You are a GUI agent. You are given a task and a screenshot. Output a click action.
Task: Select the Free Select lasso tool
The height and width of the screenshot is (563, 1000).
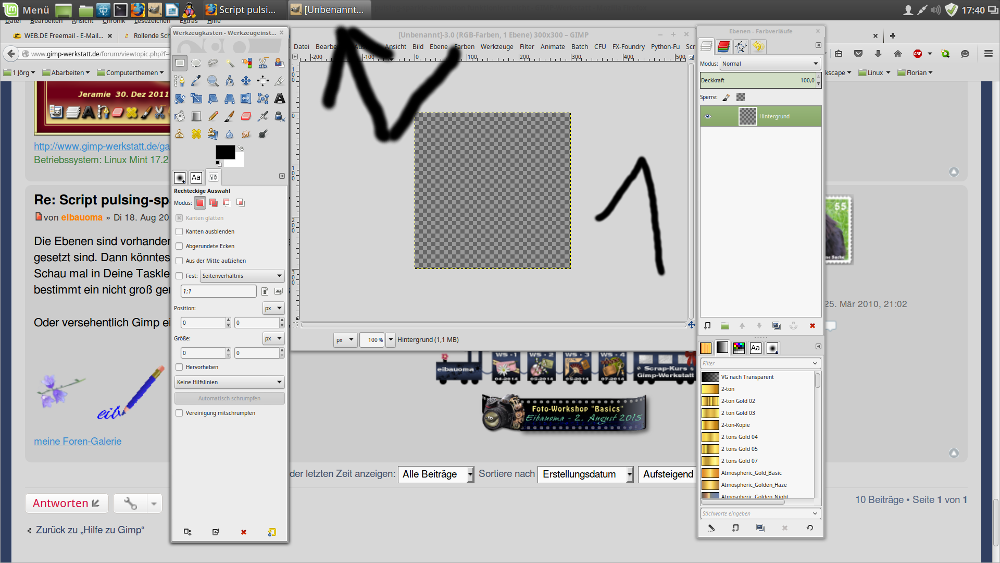213,62
